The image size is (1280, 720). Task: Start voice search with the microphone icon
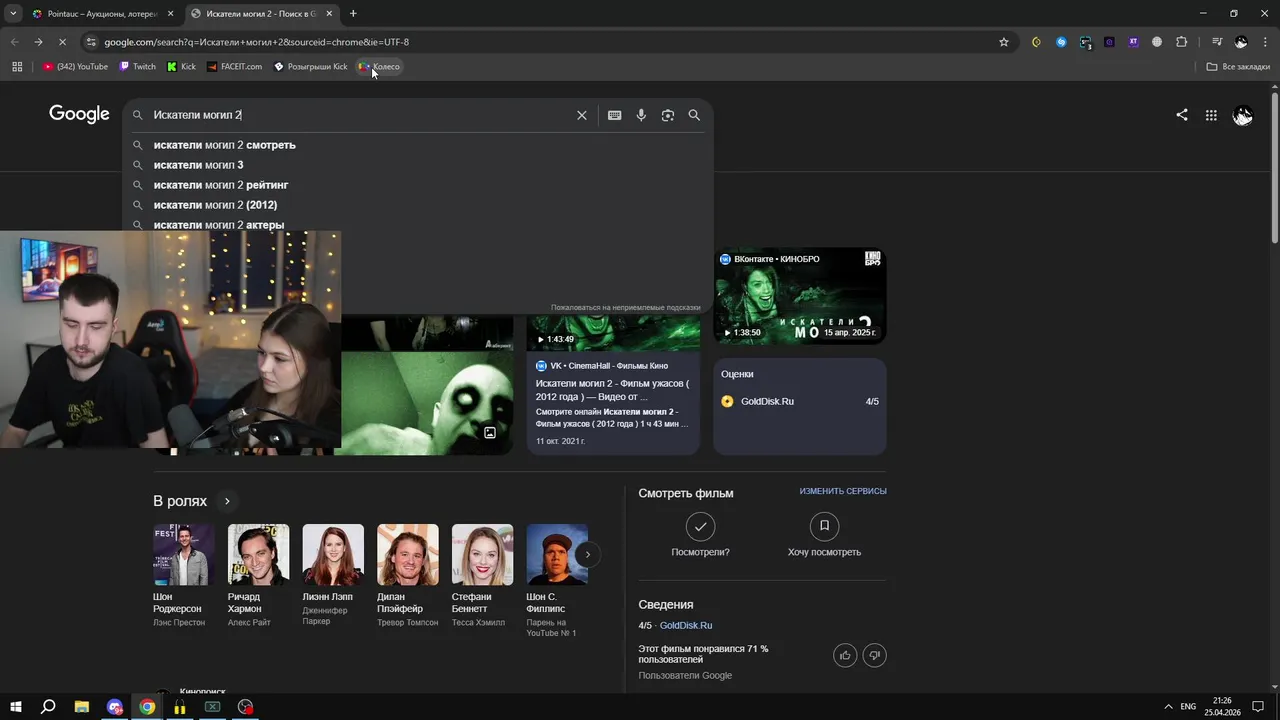click(x=641, y=115)
